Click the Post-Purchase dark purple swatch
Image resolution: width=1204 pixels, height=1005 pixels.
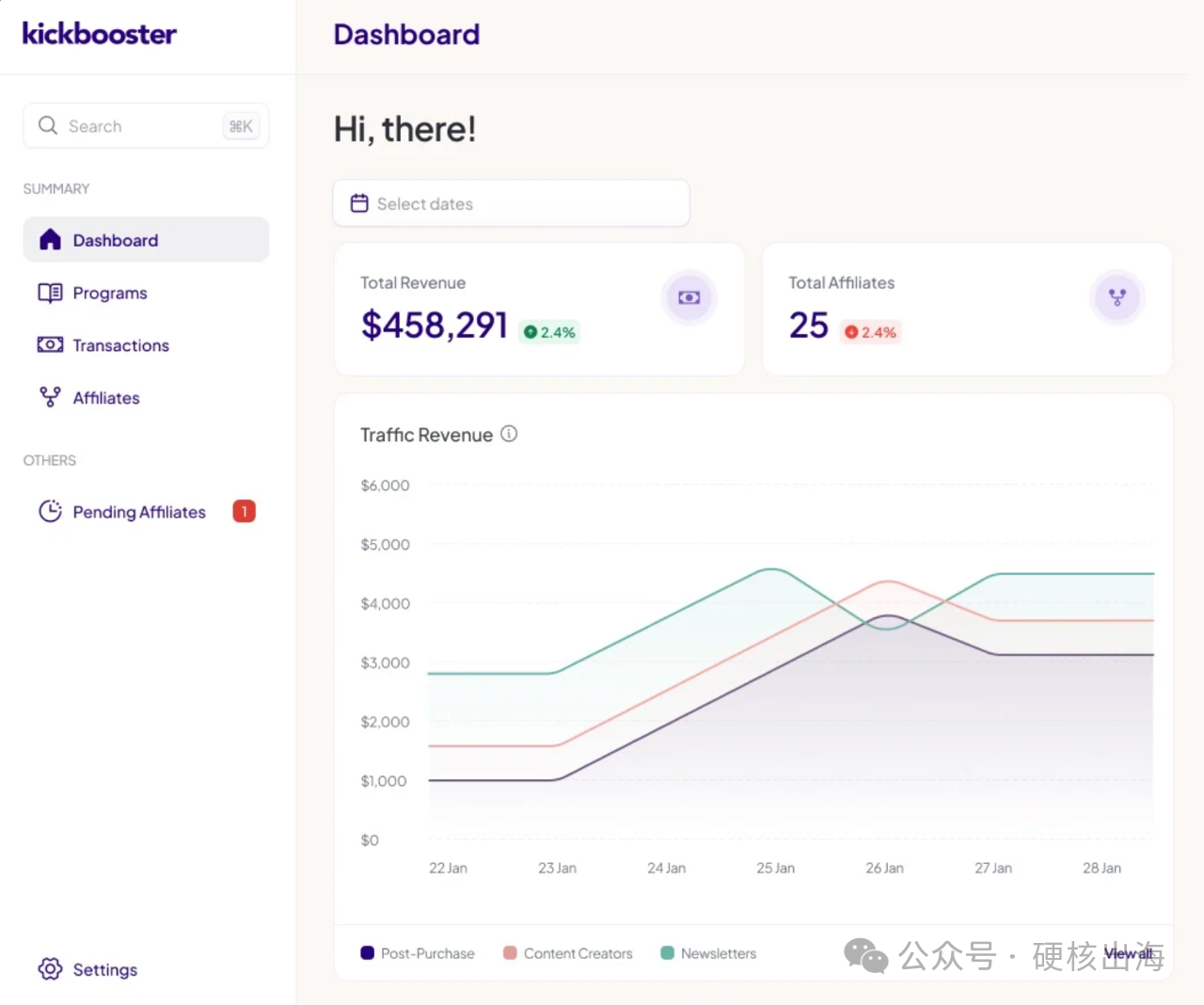(x=368, y=952)
